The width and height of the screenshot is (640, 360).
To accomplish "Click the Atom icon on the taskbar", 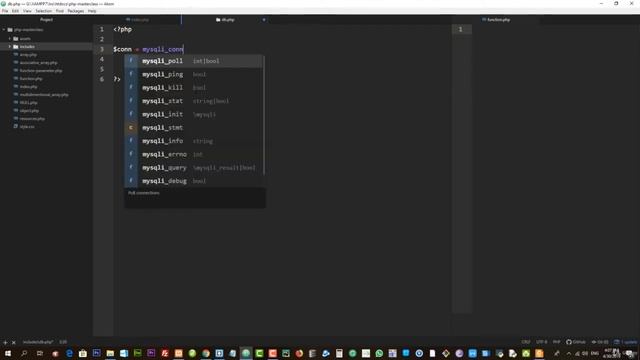I will (246, 353).
